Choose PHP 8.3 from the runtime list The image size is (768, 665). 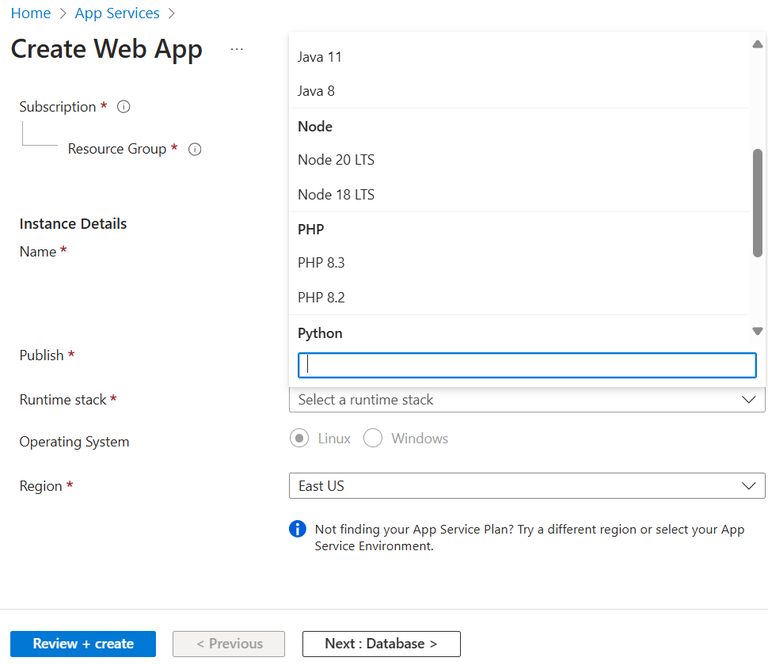(321, 263)
